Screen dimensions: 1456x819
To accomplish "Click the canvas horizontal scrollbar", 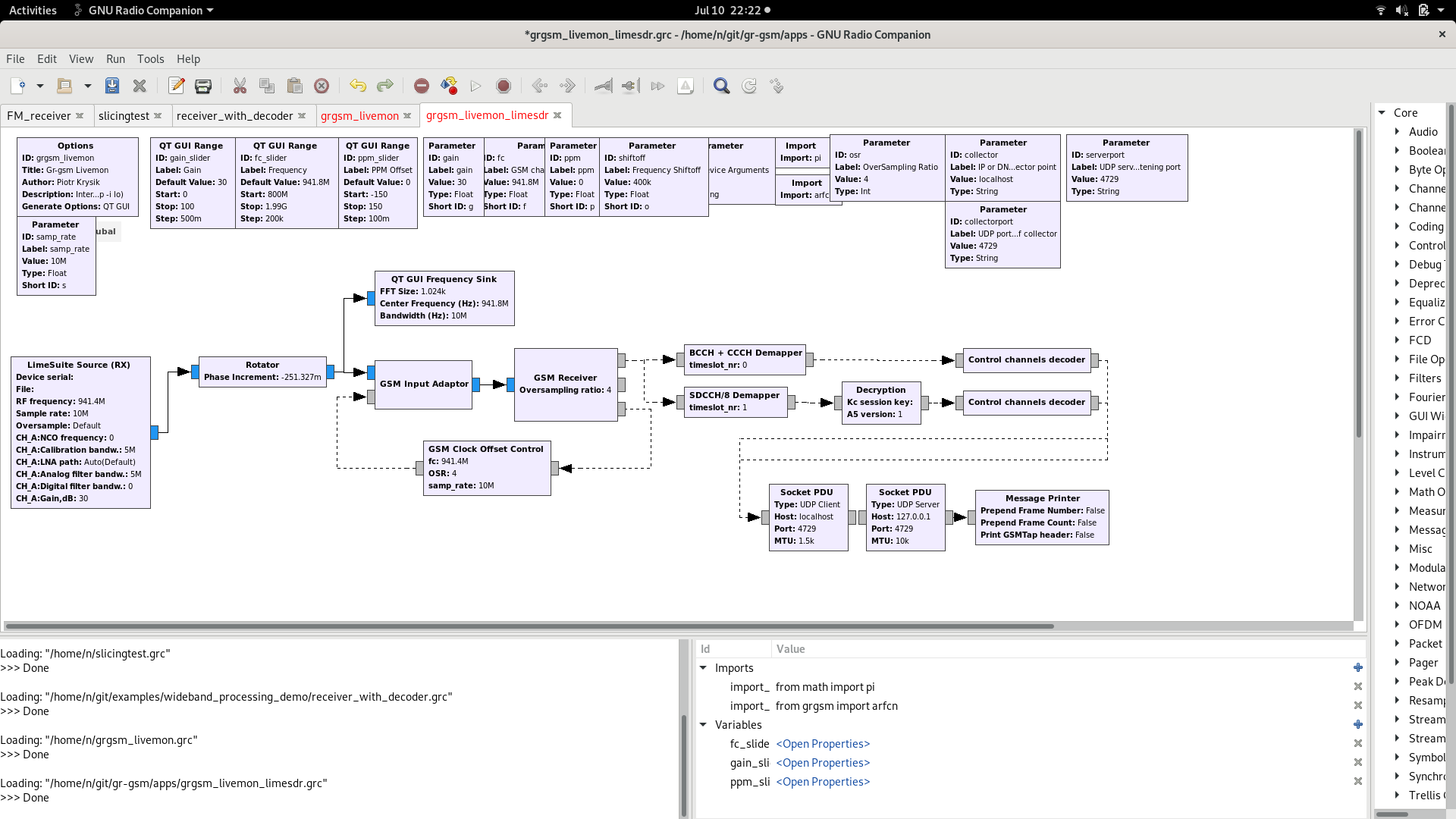I will coord(529,626).
